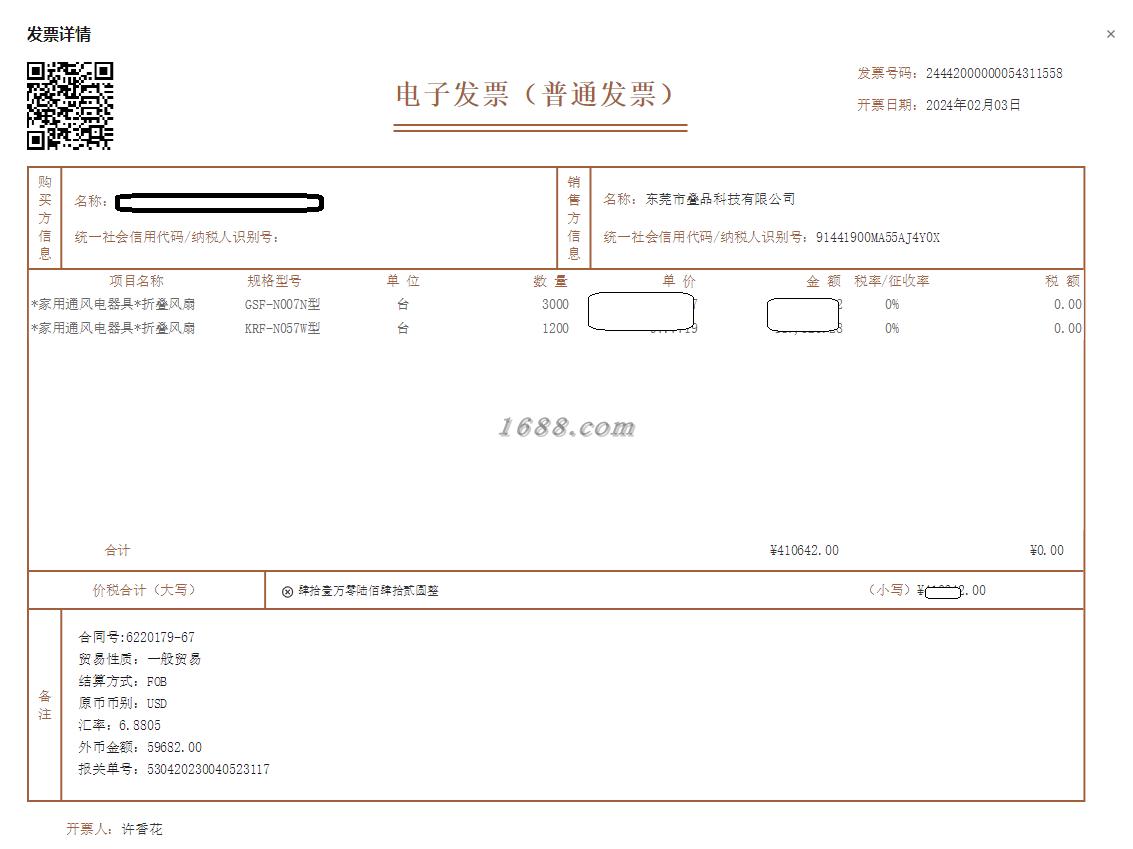Viewport: 1133px width, 849px height.
Task: Select customs declaration number 530420230040523117
Action: pyautogui.click(x=208, y=769)
